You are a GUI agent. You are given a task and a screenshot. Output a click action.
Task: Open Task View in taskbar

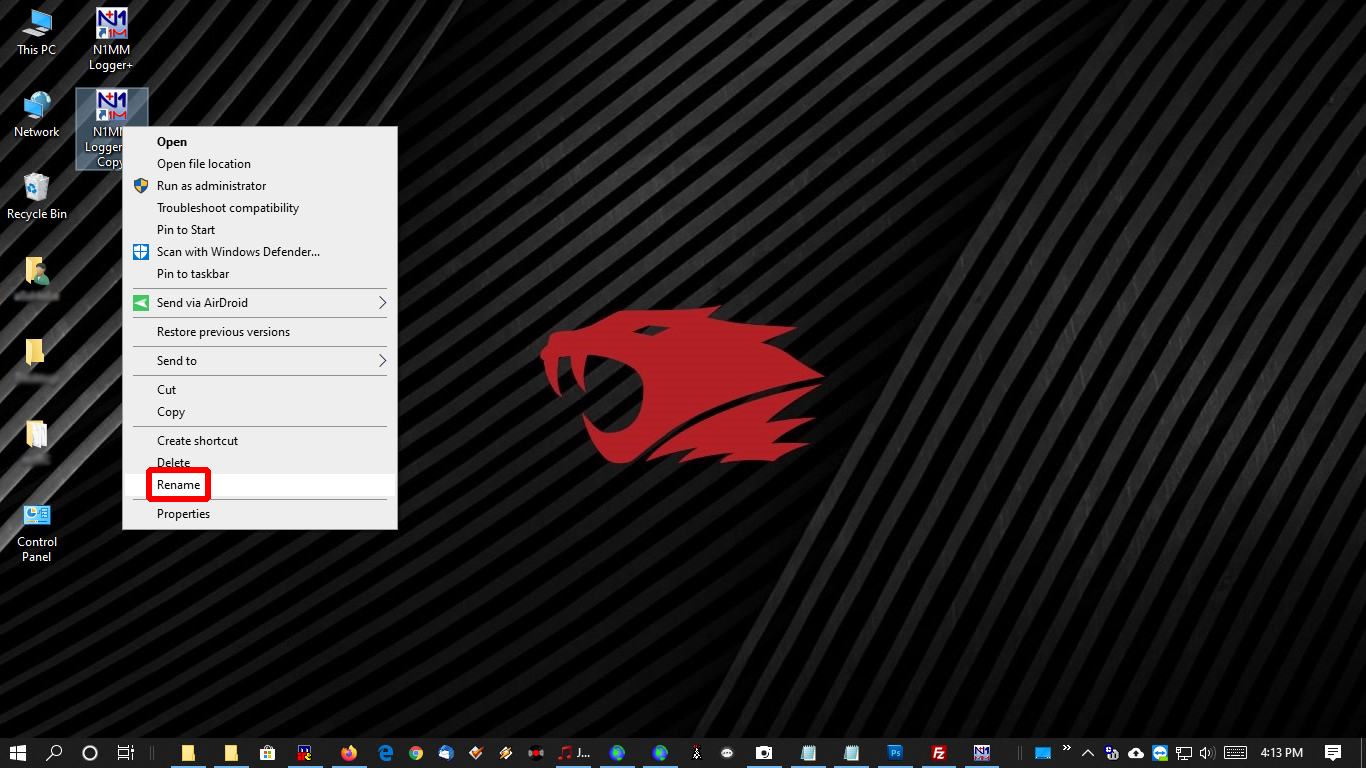(125, 753)
